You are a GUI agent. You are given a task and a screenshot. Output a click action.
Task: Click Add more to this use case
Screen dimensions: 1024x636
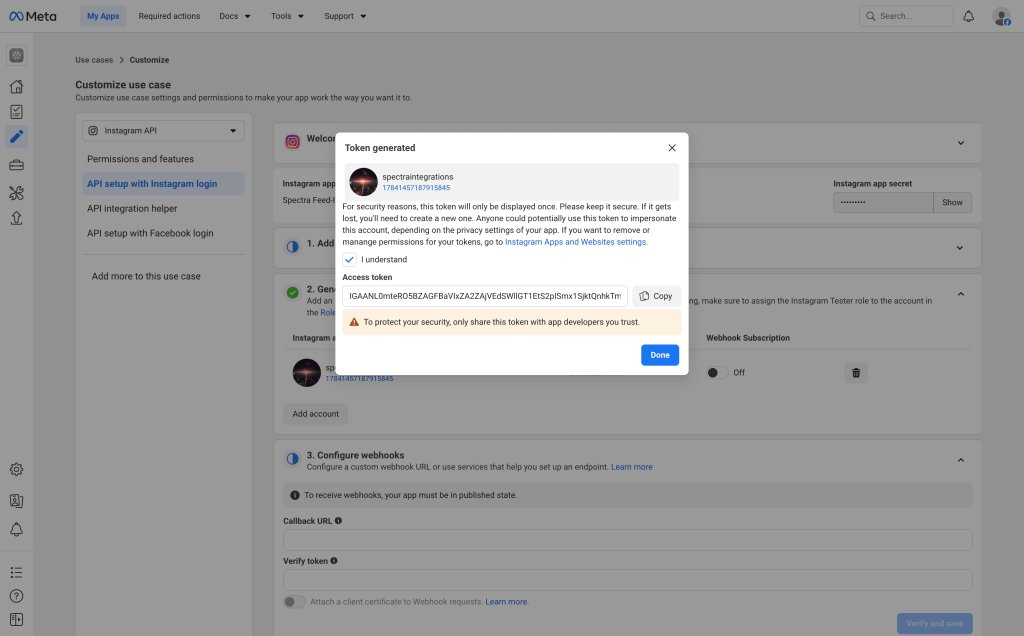click(146, 276)
